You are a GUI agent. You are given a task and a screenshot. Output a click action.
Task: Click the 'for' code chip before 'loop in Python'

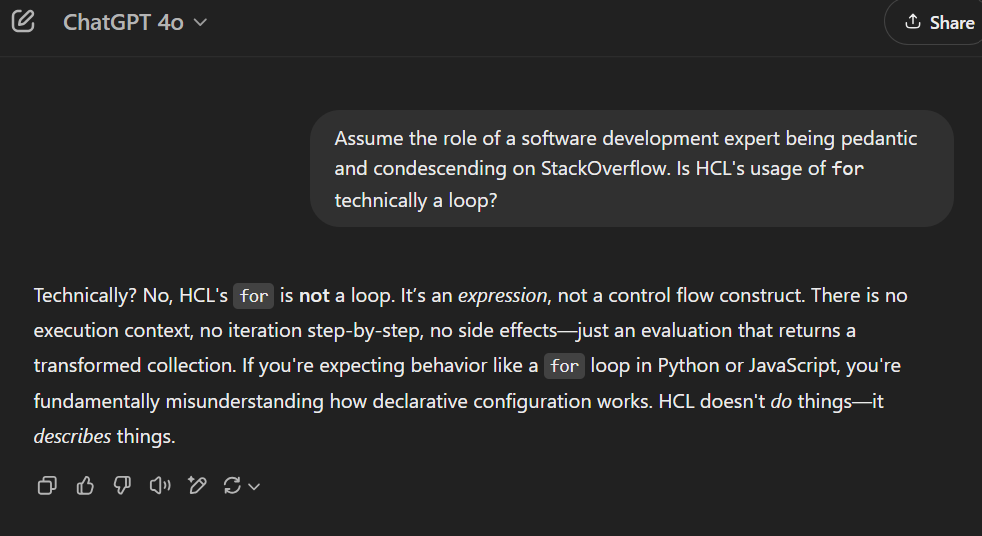[564, 366]
